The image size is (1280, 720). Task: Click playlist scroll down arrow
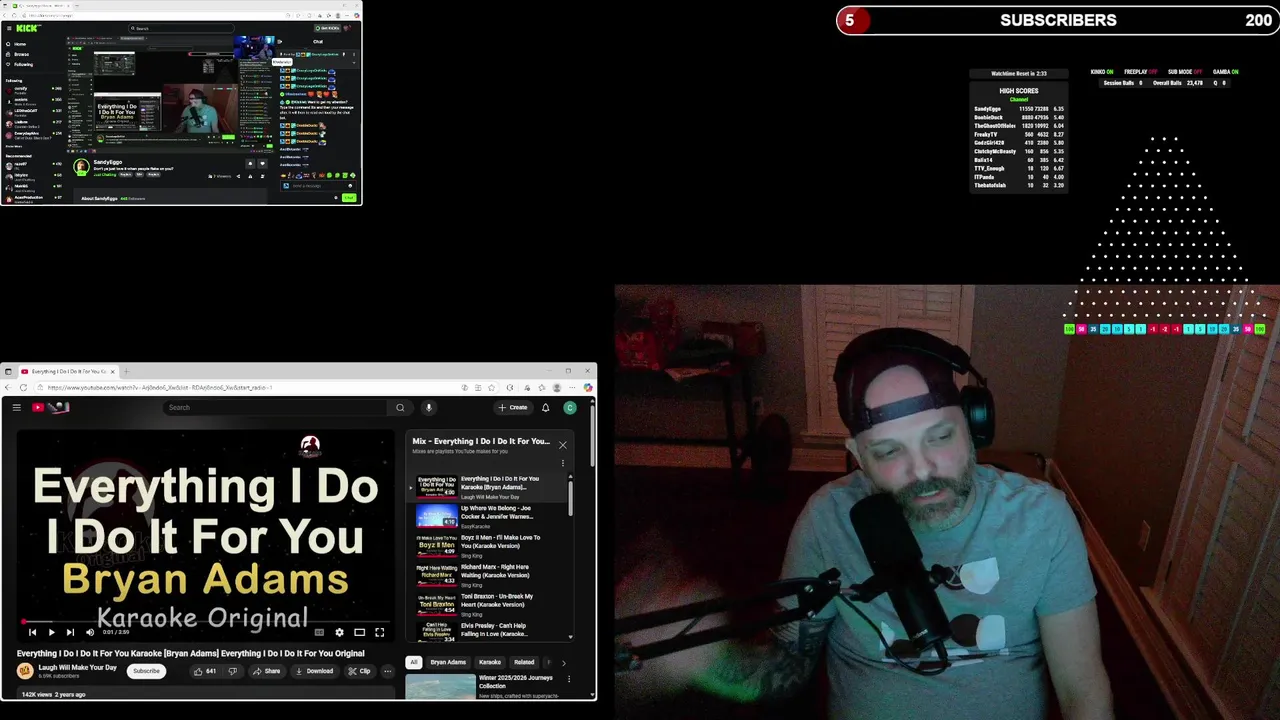point(571,637)
